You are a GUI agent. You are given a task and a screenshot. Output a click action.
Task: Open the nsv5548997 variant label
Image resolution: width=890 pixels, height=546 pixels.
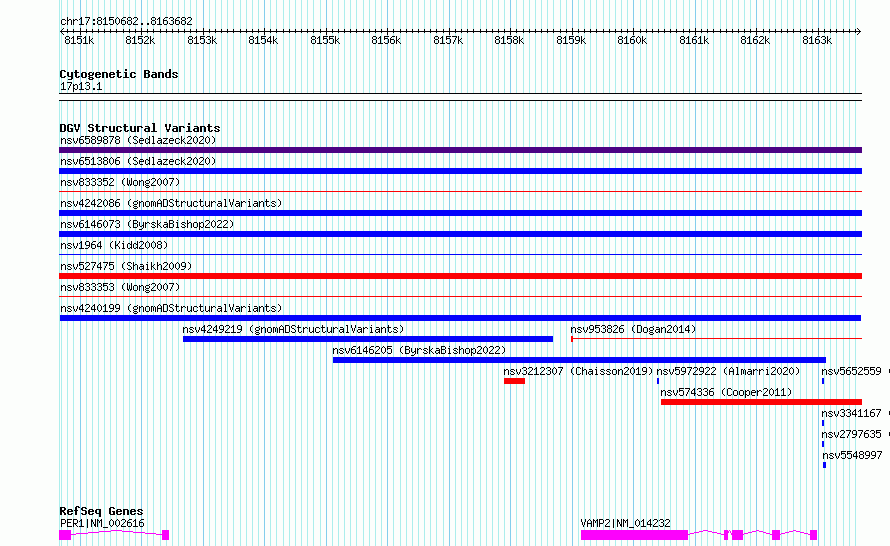852,455
